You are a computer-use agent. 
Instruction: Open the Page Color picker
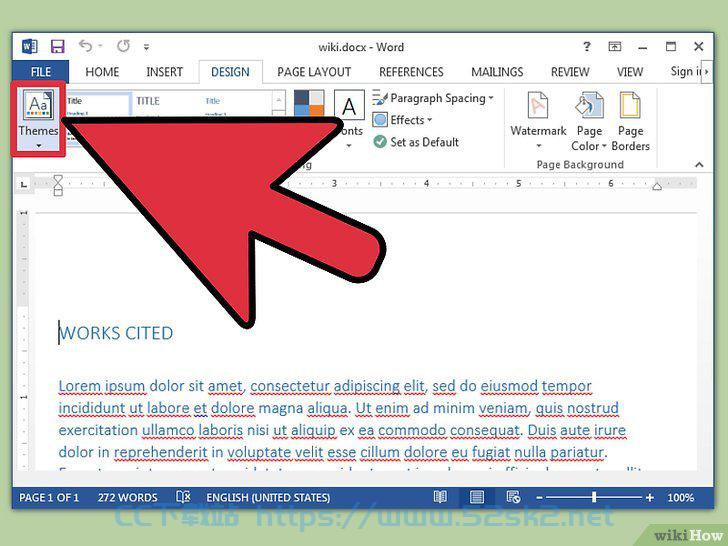pyautogui.click(x=589, y=121)
